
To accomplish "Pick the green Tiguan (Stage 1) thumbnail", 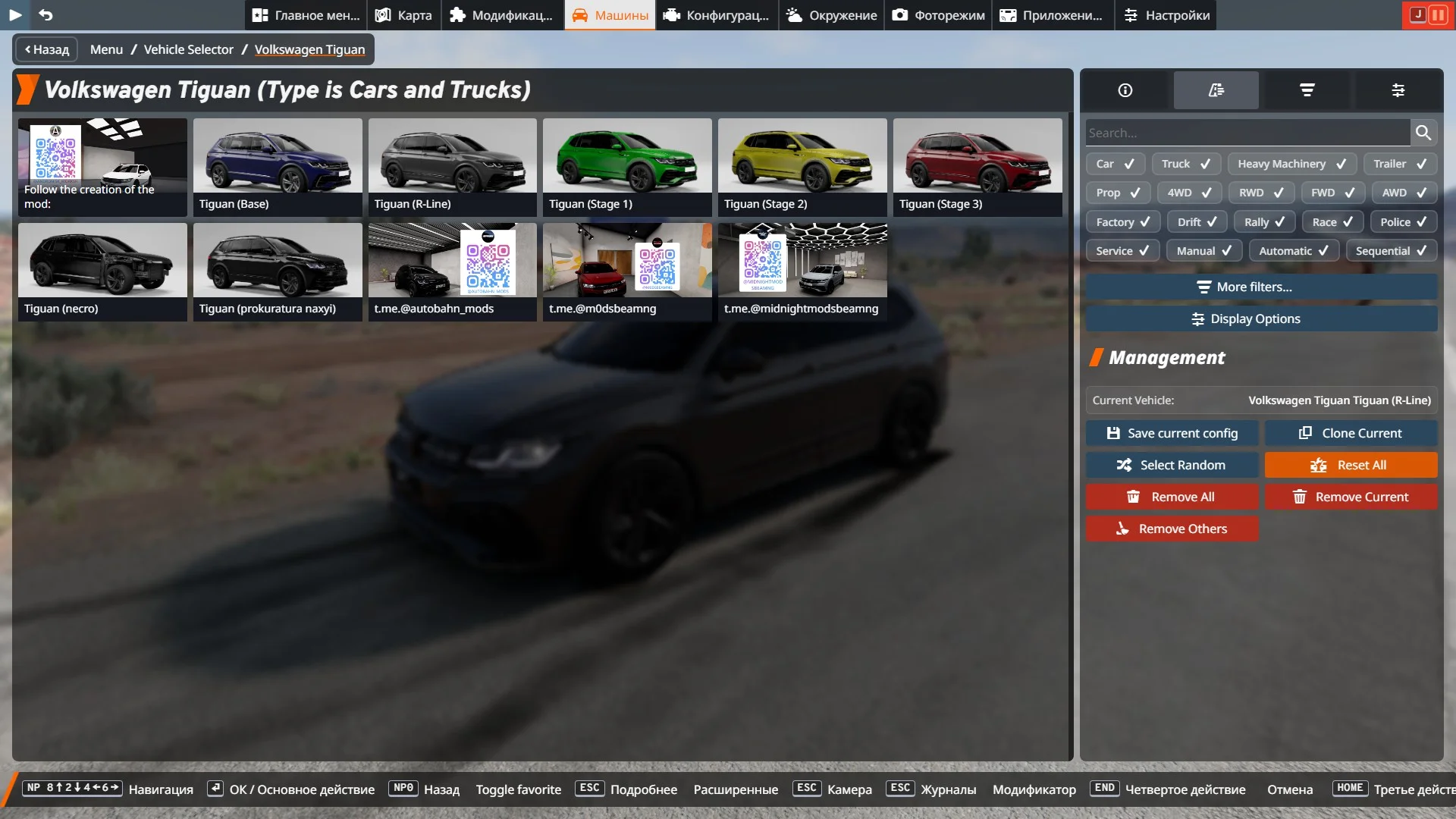I will pos(627,167).
